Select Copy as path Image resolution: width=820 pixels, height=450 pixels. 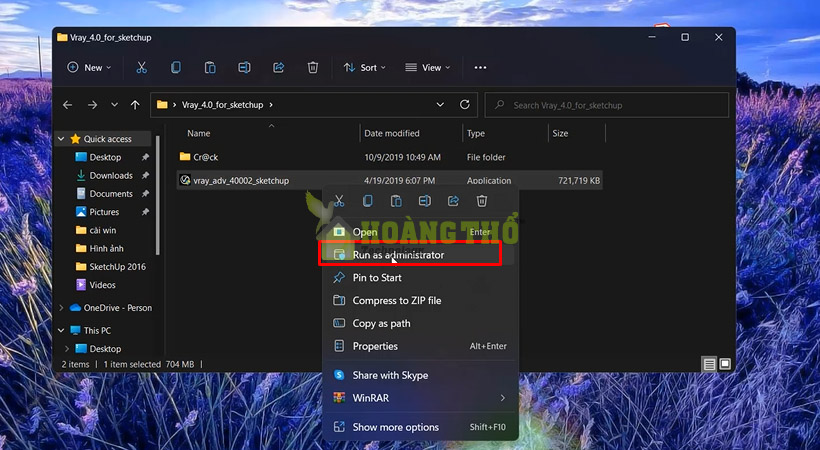[420, 323]
